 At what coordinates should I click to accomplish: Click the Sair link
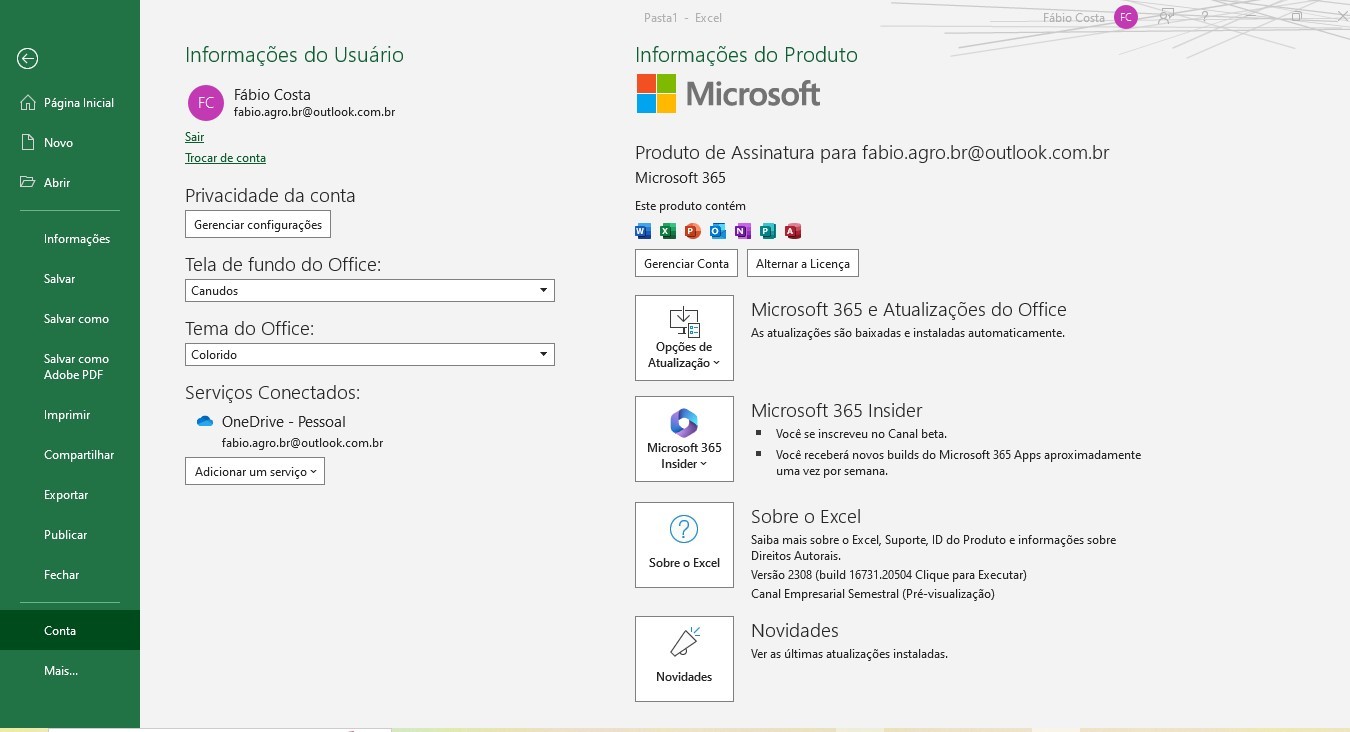[x=194, y=137]
